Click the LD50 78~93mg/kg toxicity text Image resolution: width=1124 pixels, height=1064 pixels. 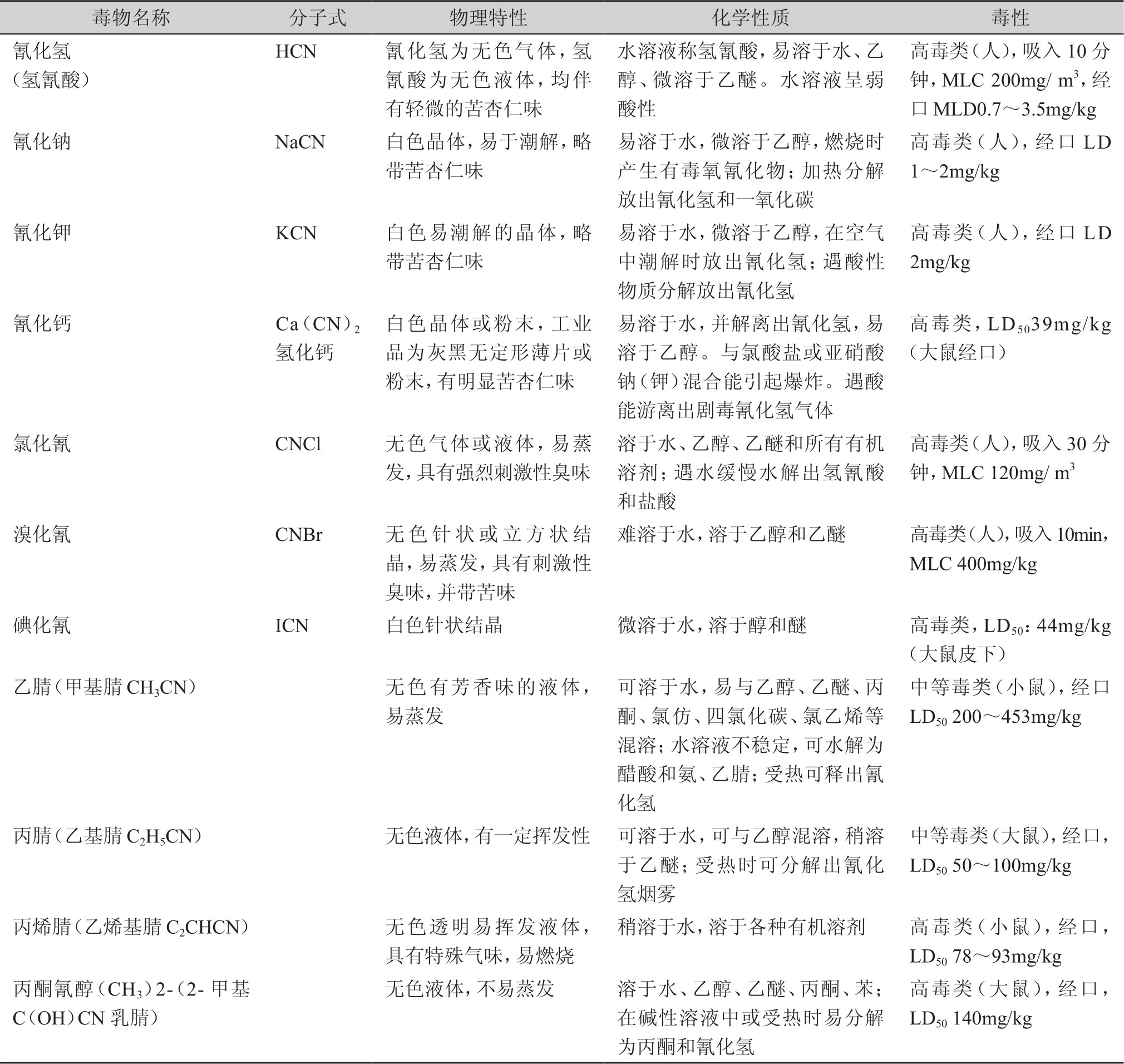[x=985, y=957]
